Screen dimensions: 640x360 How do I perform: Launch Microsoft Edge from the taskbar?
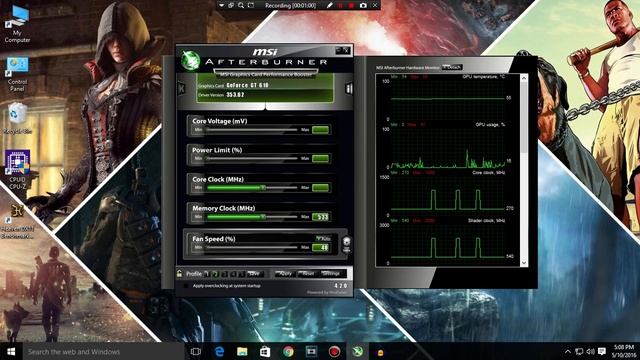(x=219, y=351)
